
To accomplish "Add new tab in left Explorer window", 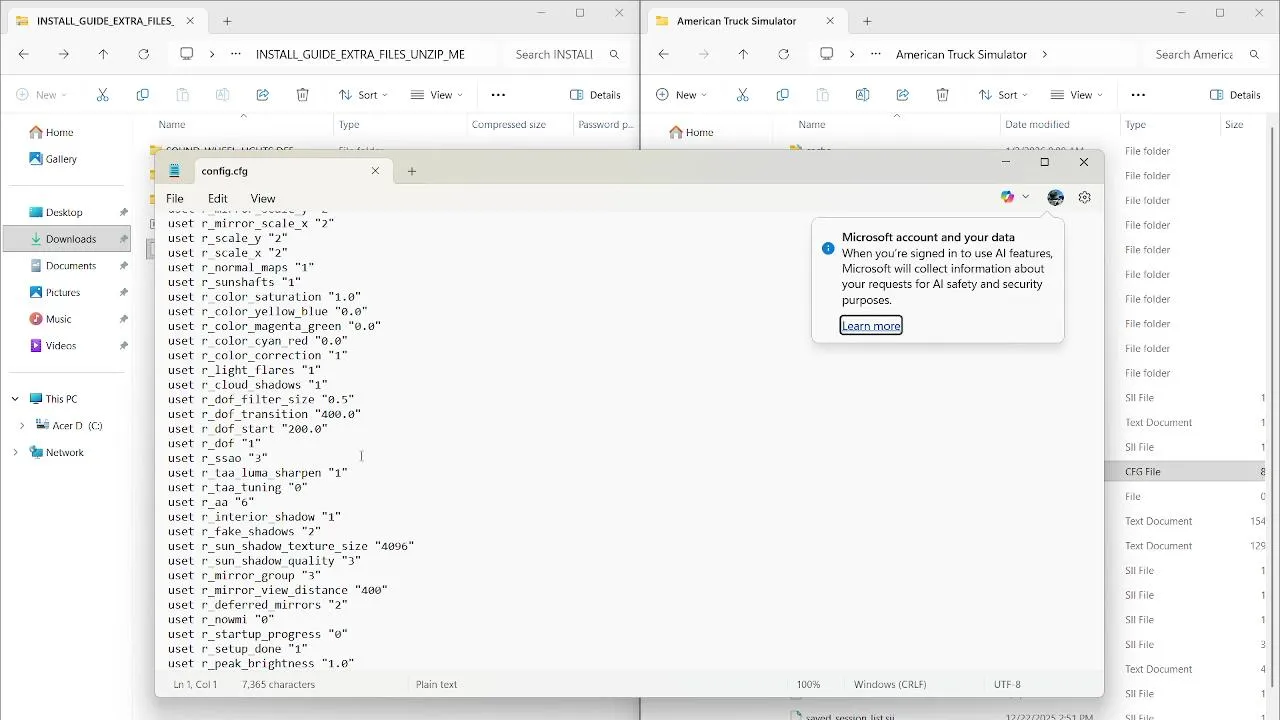I will pos(227,21).
